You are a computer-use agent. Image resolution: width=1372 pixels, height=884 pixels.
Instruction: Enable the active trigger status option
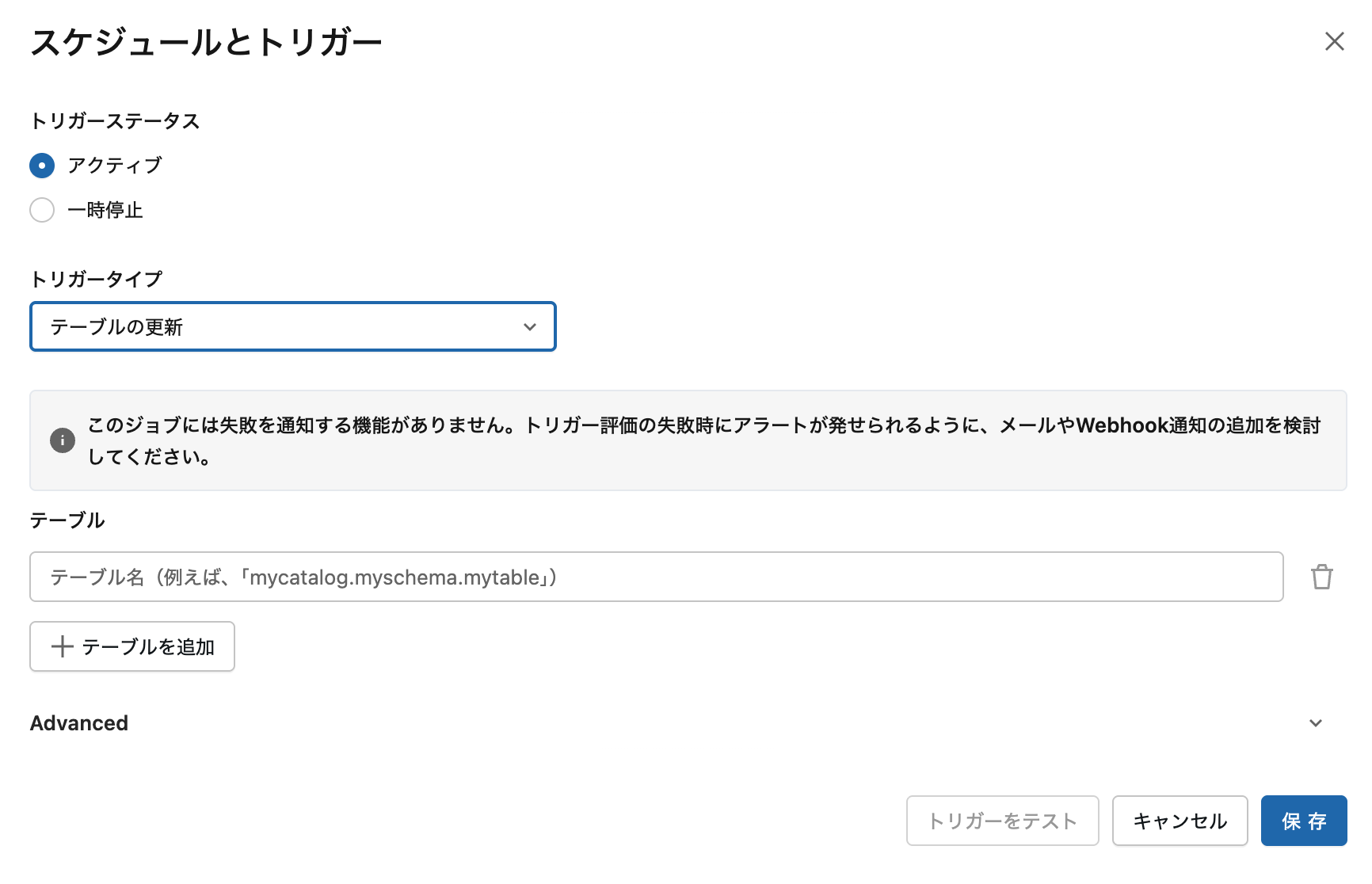(x=42, y=166)
